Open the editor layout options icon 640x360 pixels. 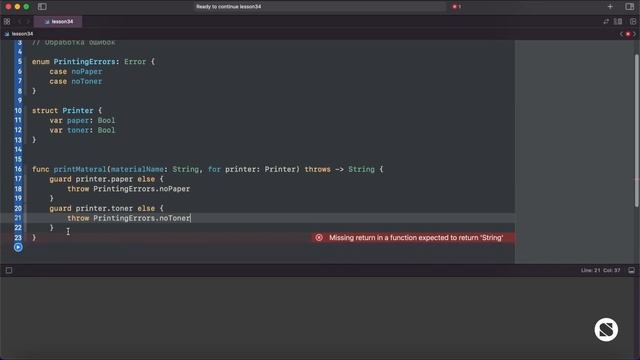[x=618, y=21]
